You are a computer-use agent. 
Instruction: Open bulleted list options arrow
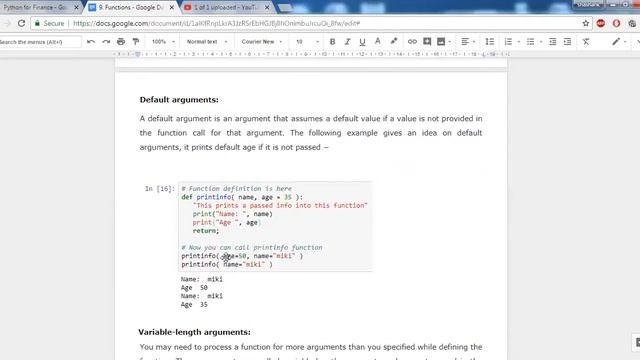(541, 42)
